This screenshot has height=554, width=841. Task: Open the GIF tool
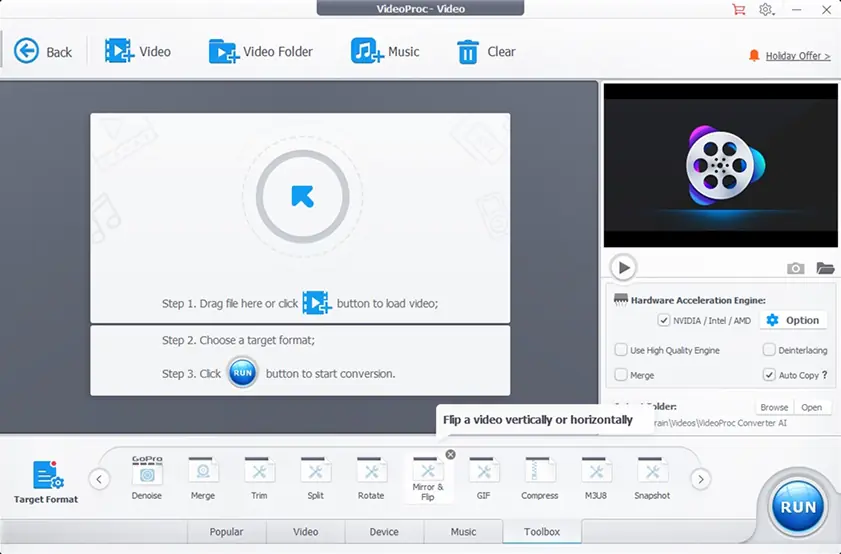click(x=483, y=478)
